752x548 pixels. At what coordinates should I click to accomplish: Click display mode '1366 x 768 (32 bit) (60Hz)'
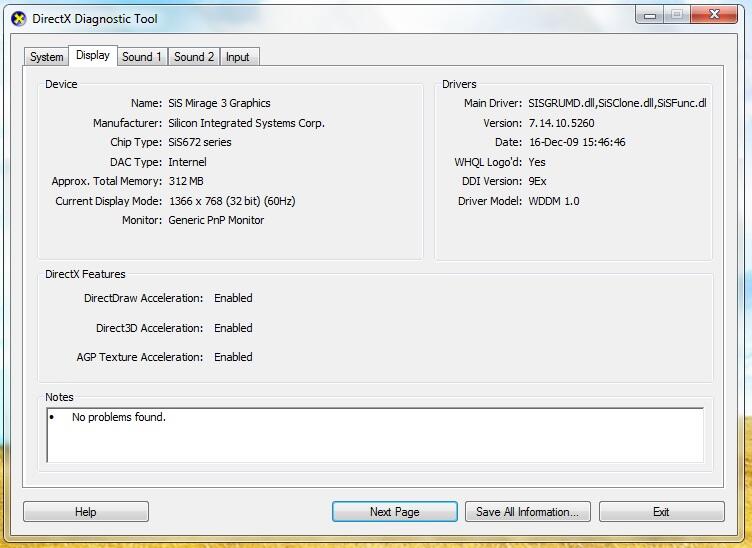(232, 201)
